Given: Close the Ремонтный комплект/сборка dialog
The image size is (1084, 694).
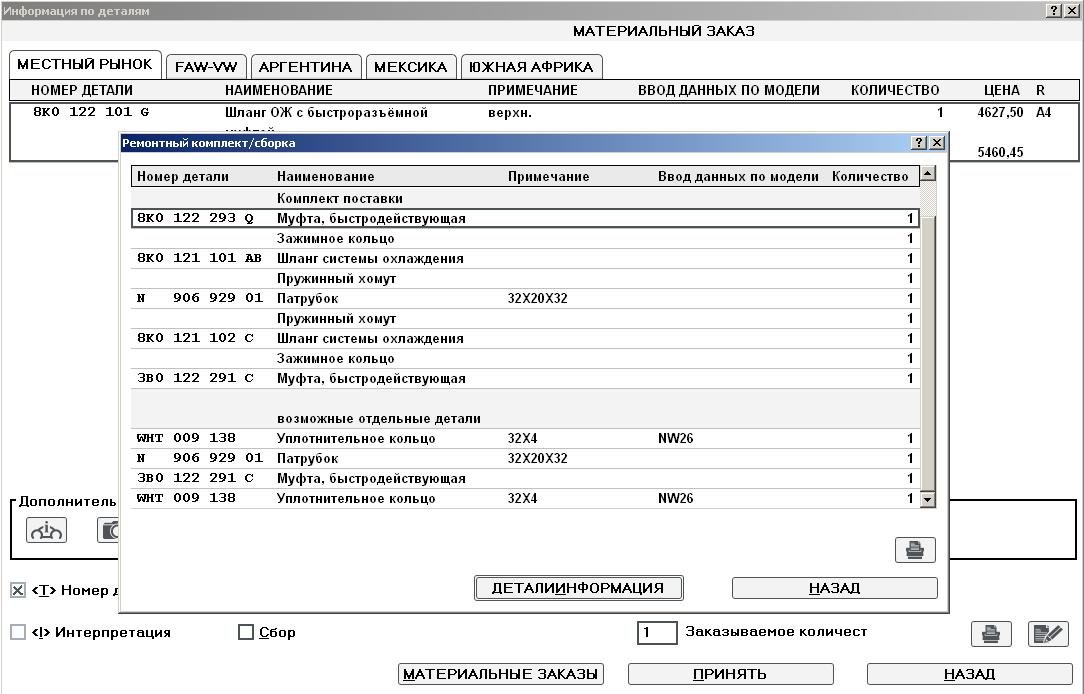Looking at the screenshot, I should click(937, 142).
